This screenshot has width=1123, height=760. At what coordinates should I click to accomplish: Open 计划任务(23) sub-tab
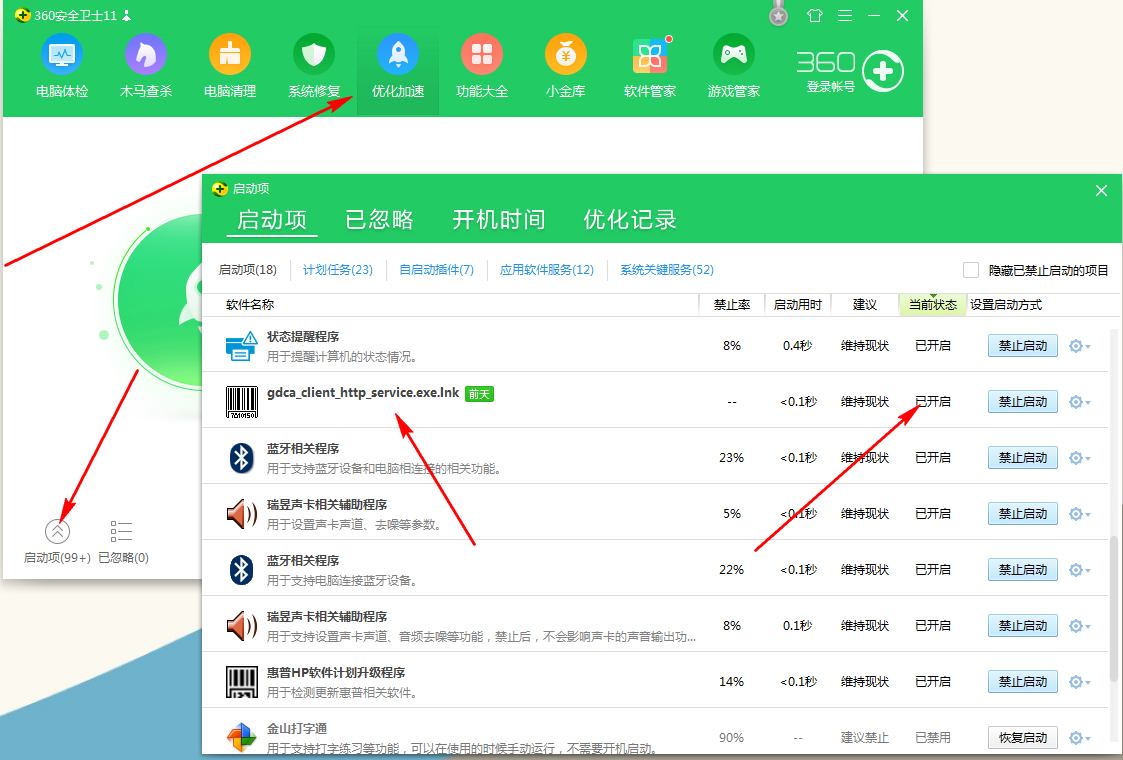(x=338, y=270)
